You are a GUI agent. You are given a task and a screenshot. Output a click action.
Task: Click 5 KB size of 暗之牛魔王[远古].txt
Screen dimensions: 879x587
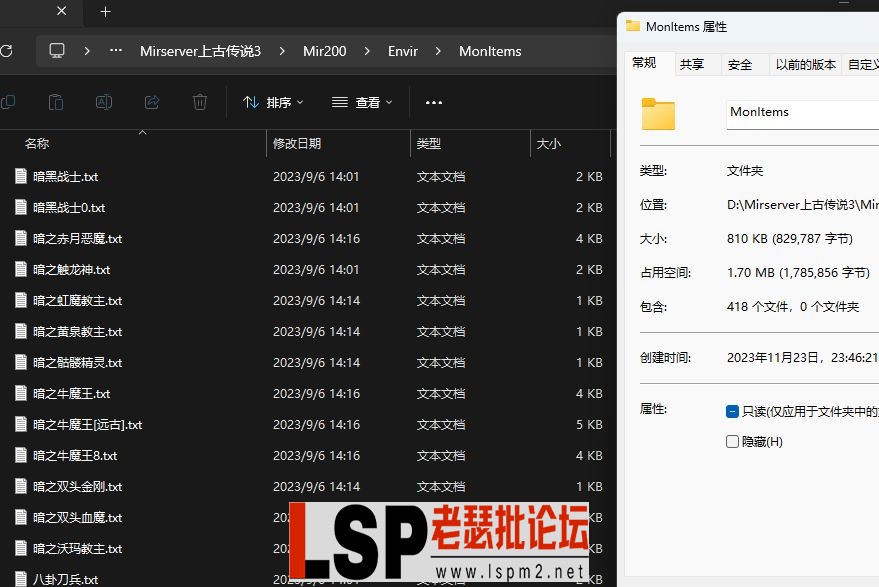(589, 425)
